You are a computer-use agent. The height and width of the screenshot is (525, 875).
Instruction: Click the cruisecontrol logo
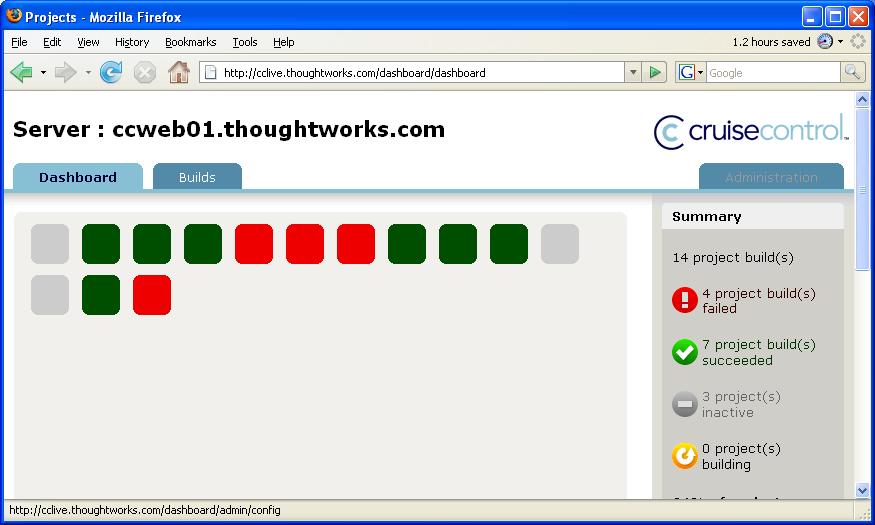coord(751,131)
